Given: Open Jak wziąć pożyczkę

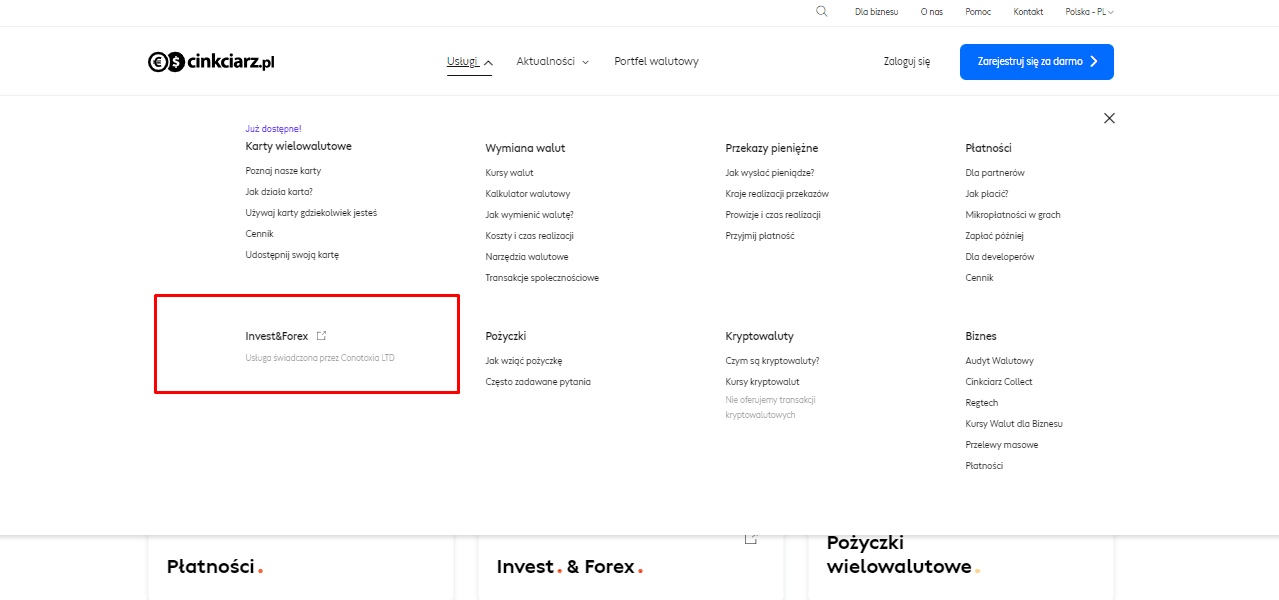Looking at the screenshot, I should coord(524,361).
